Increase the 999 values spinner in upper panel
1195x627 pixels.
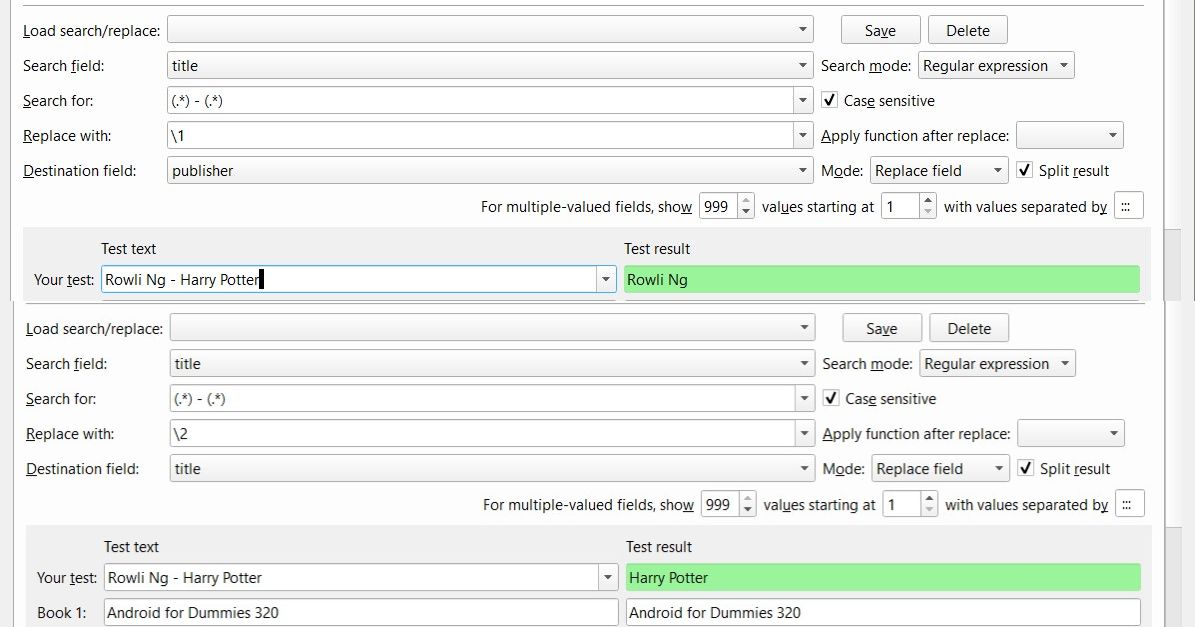tap(746, 201)
